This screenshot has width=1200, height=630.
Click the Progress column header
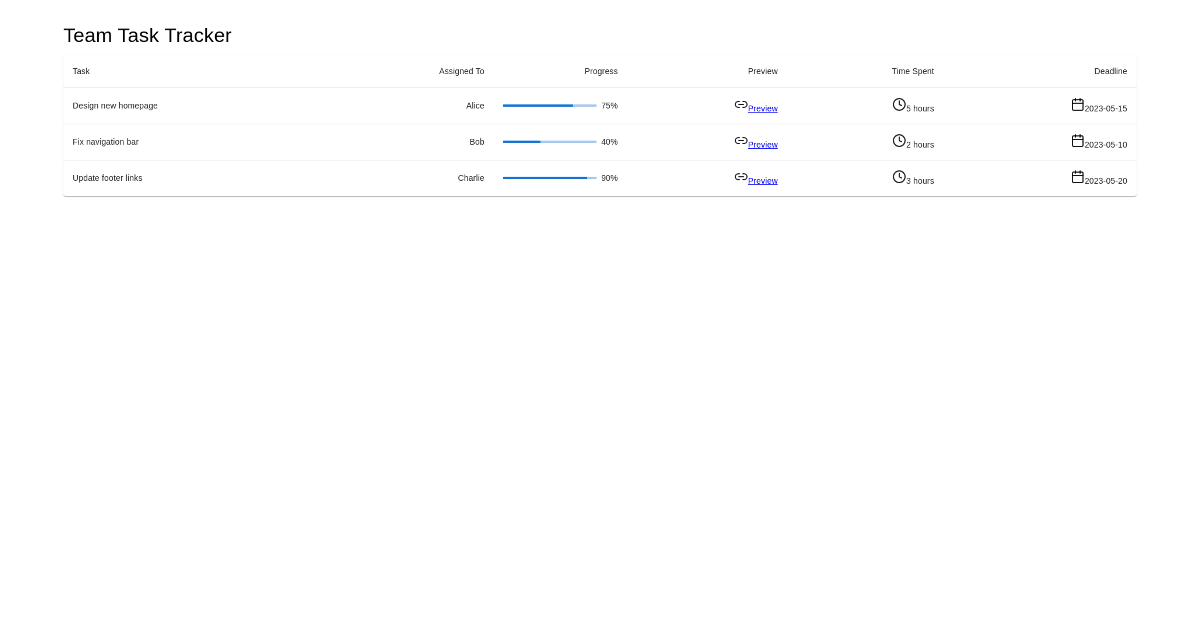[601, 71]
